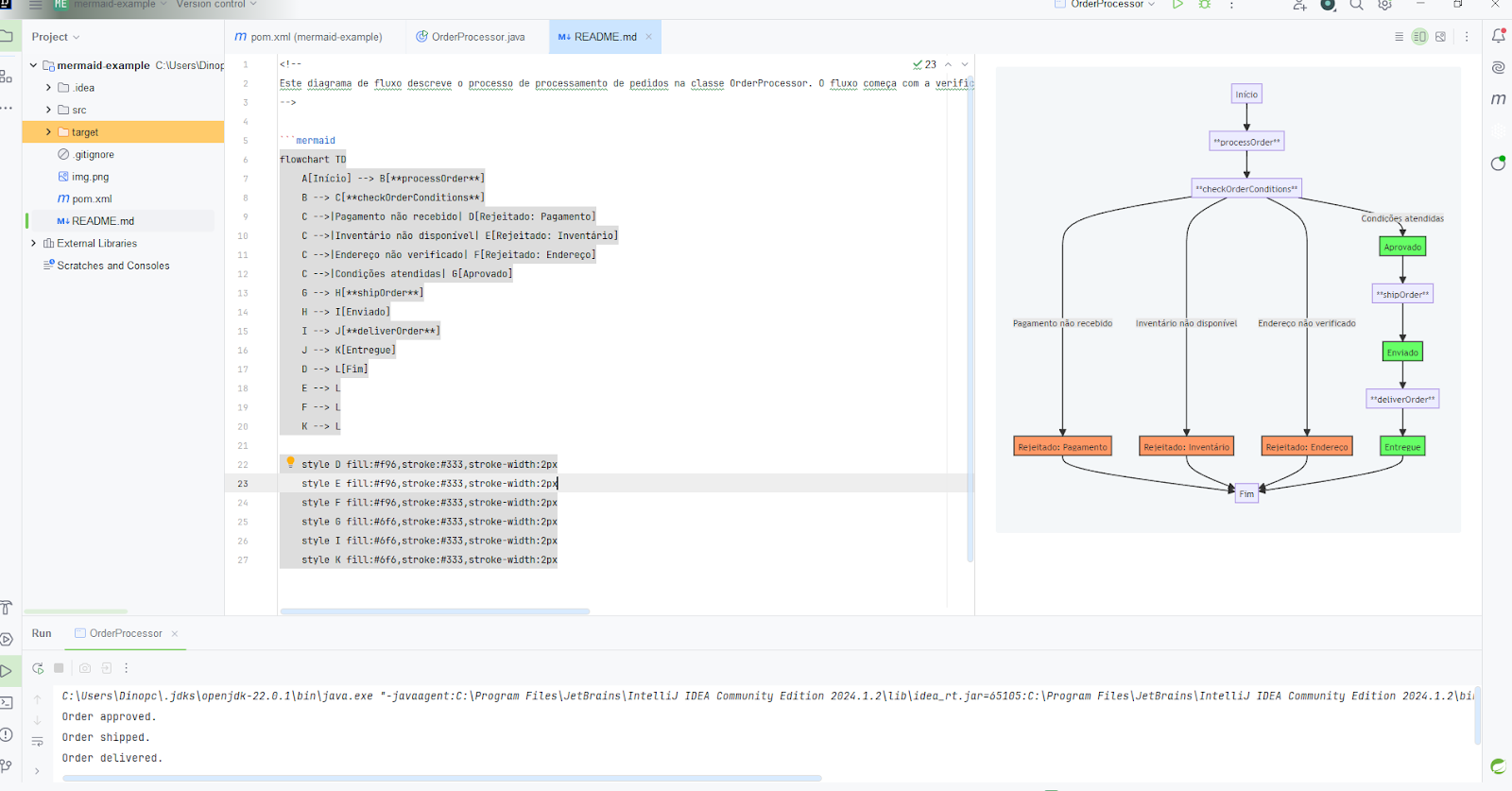This screenshot has height=791, width=1512.
Task: Switch to OrderProcessor.java editor tab
Action: [x=471, y=37]
